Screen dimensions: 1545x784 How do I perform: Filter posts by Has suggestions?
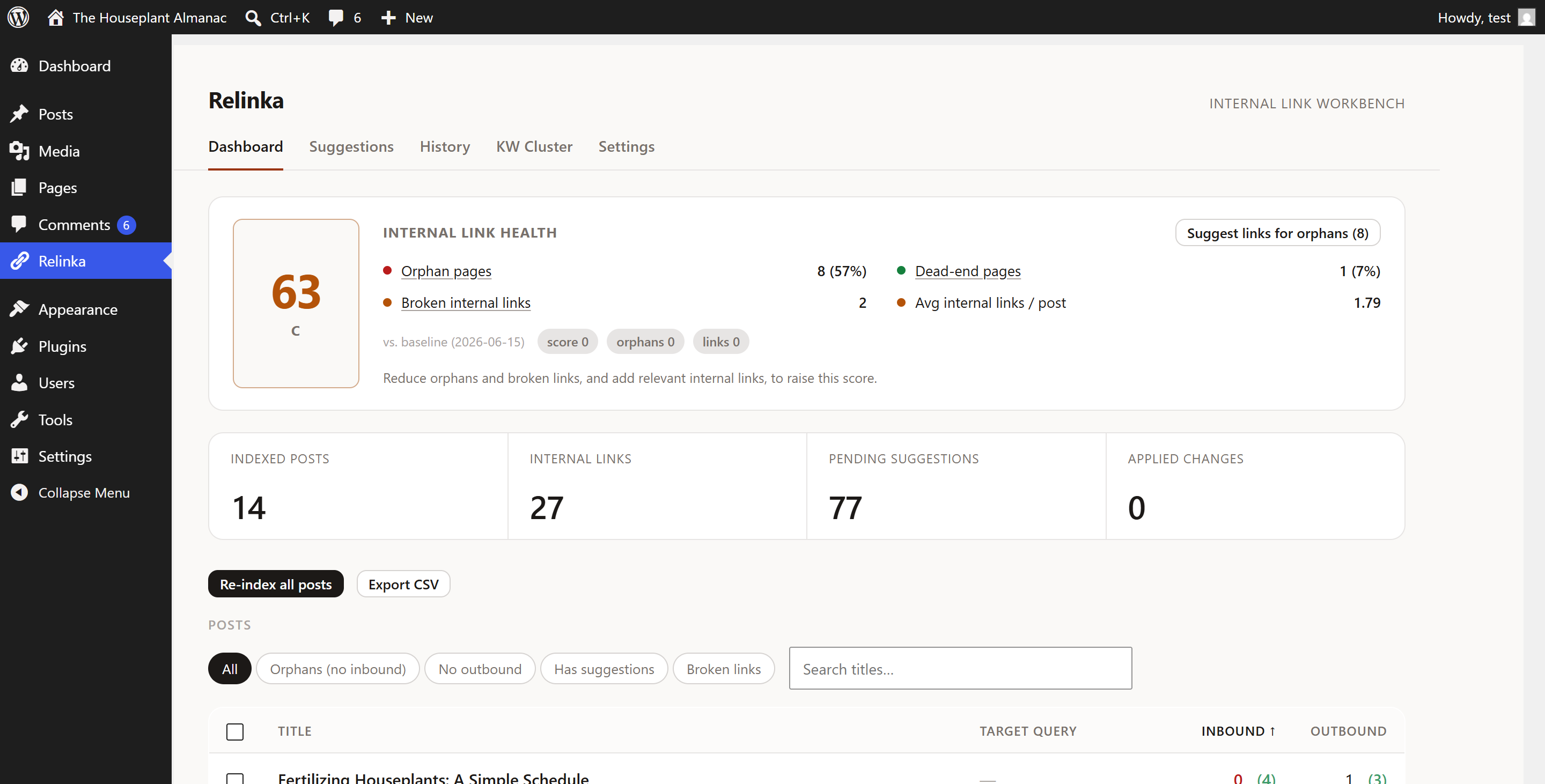604,668
